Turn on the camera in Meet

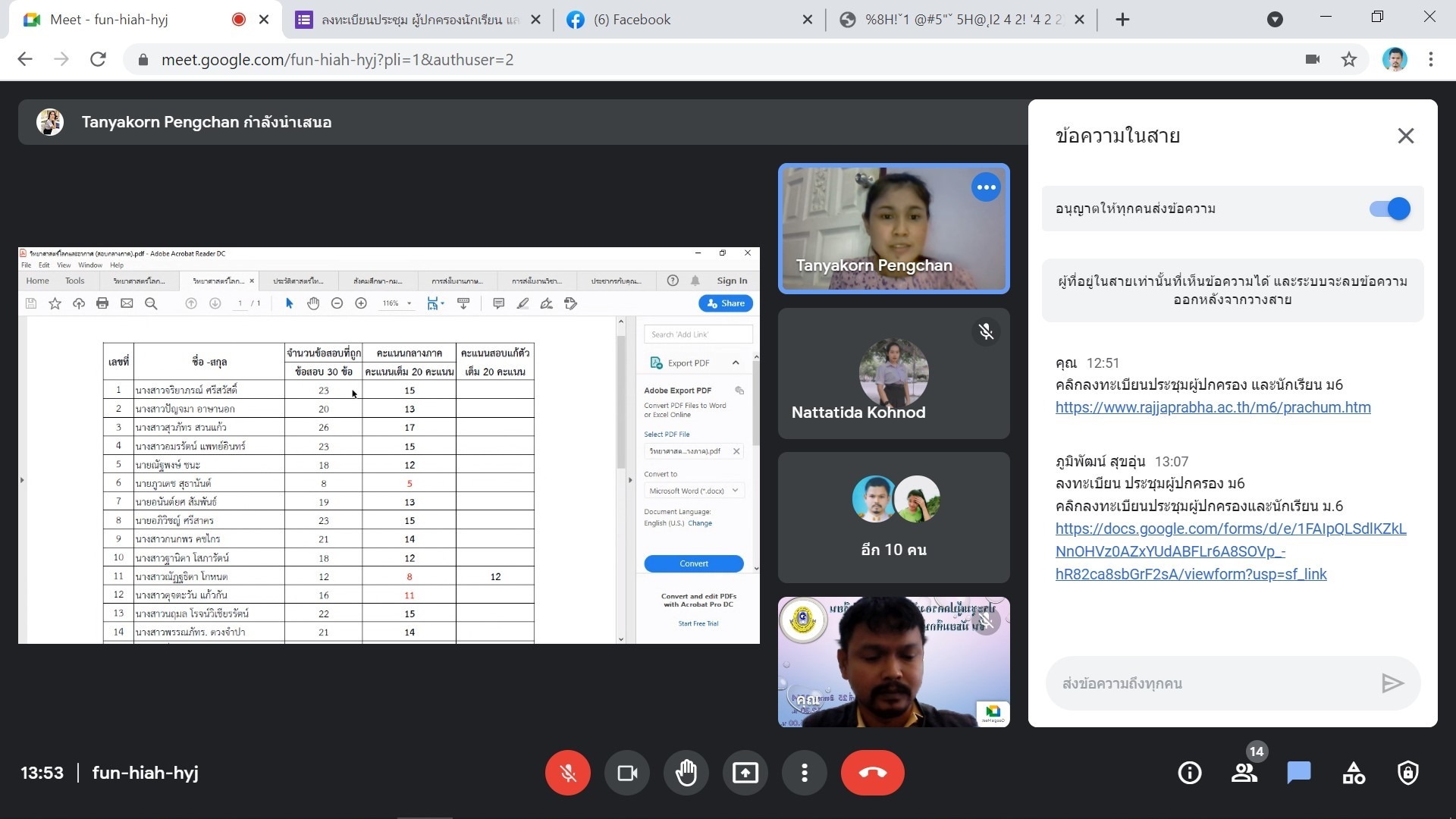point(627,773)
